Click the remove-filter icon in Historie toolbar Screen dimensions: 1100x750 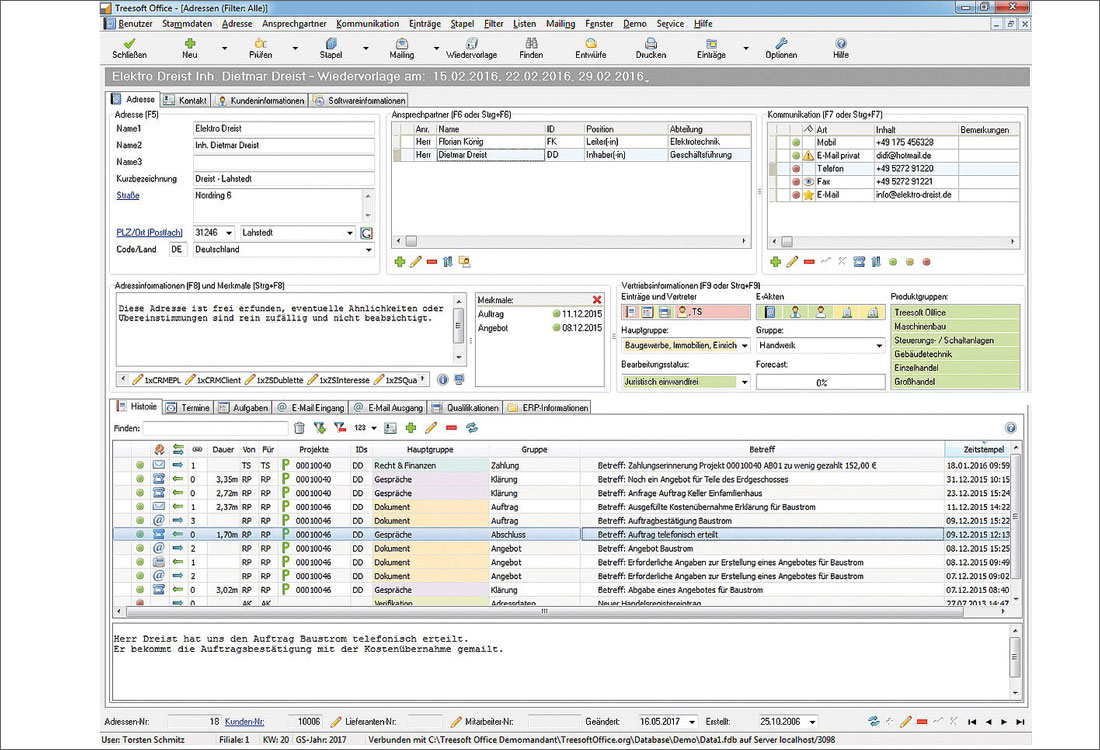[340, 428]
